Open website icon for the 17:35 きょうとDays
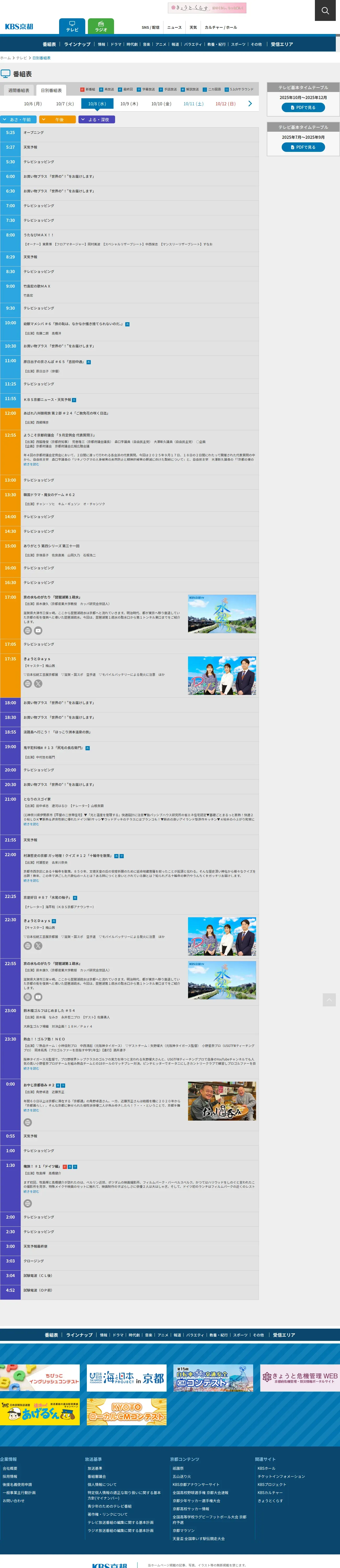 (27, 684)
